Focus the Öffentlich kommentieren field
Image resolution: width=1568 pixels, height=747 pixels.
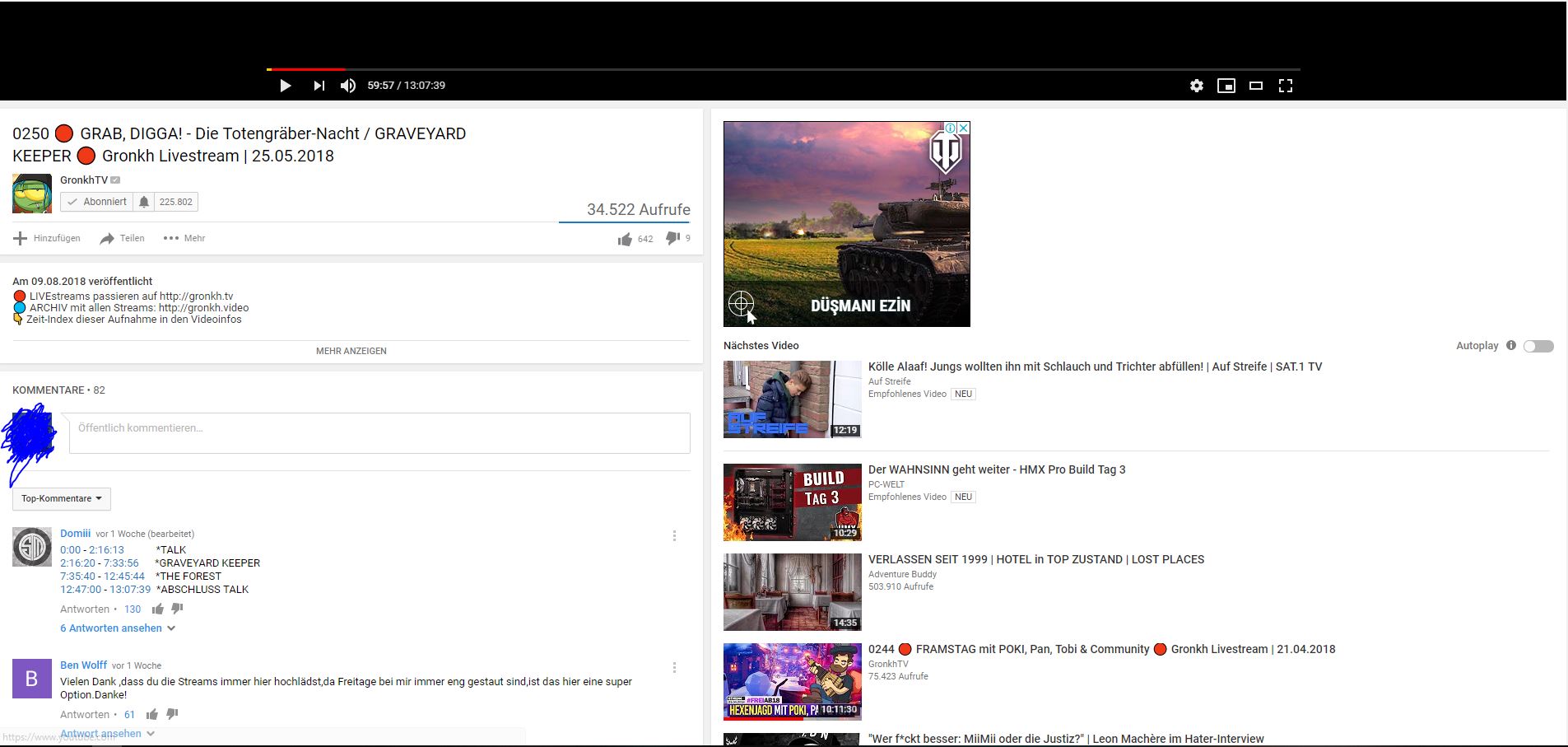pyautogui.click(x=379, y=433)
